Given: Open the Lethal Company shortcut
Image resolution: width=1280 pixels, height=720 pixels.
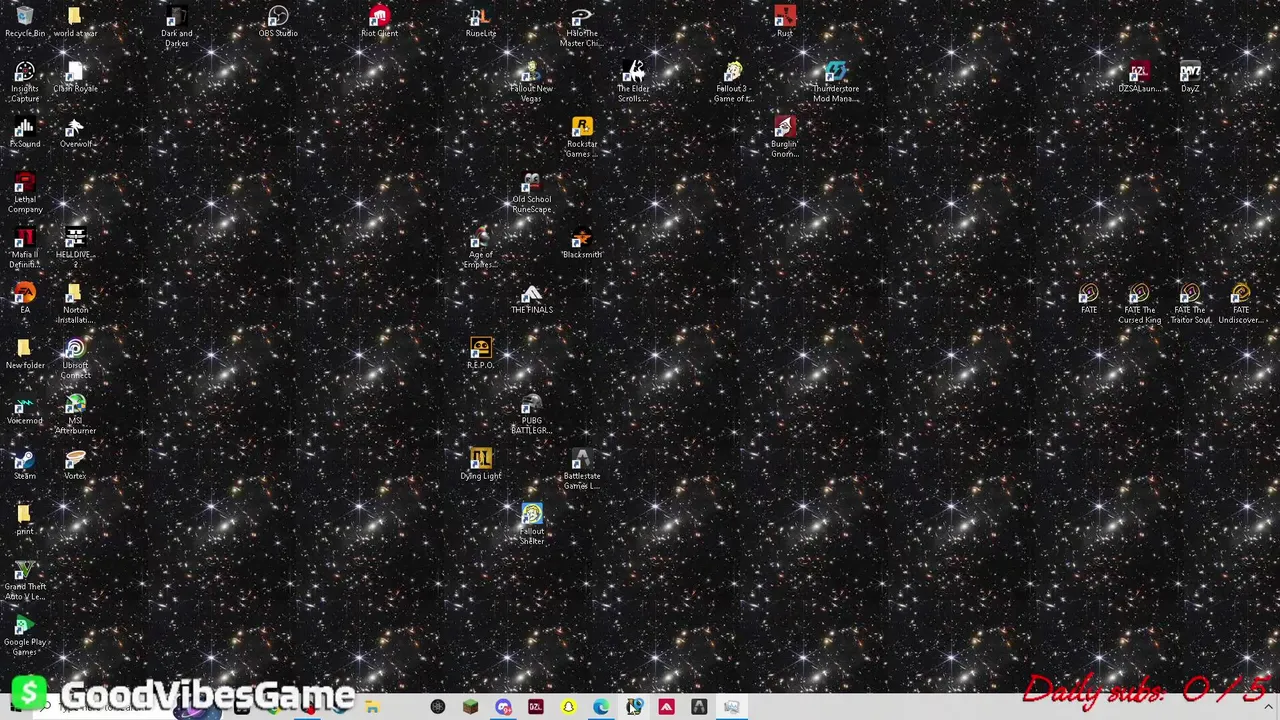Looking at the screenshot, I should (x=25, y=192).
